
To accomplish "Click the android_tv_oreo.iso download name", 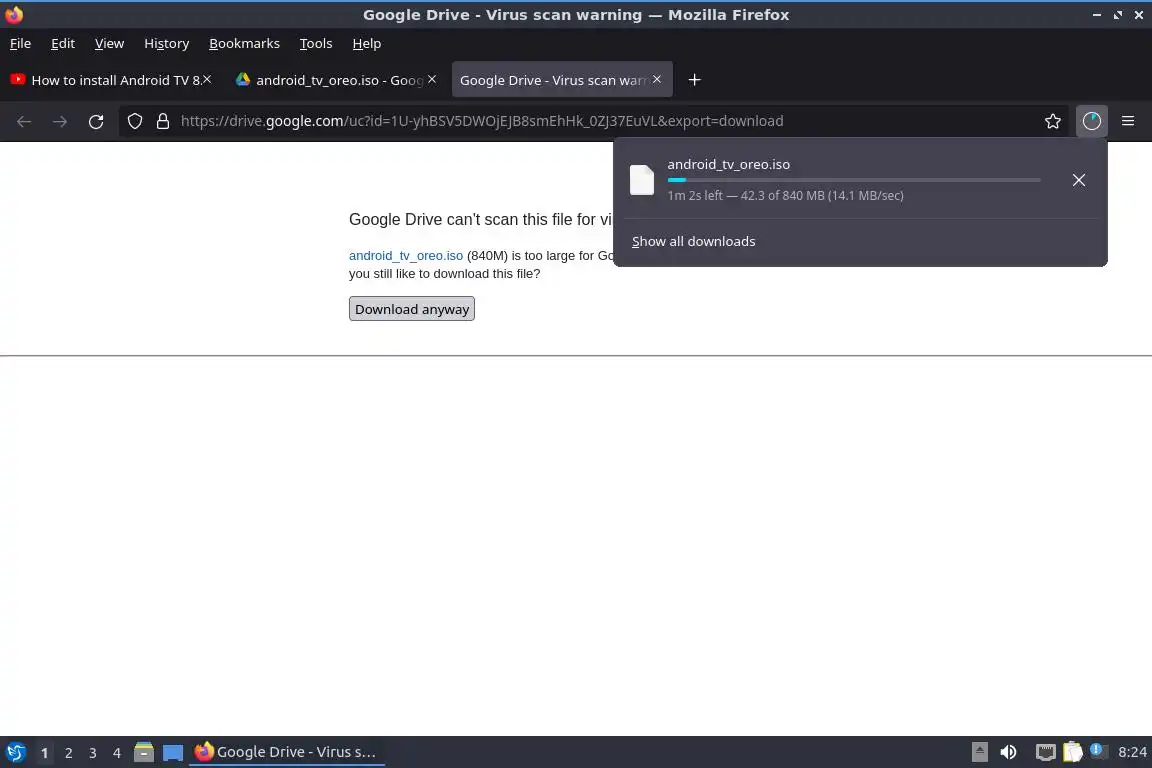I will pyautogui.click(x=728, y=165).
